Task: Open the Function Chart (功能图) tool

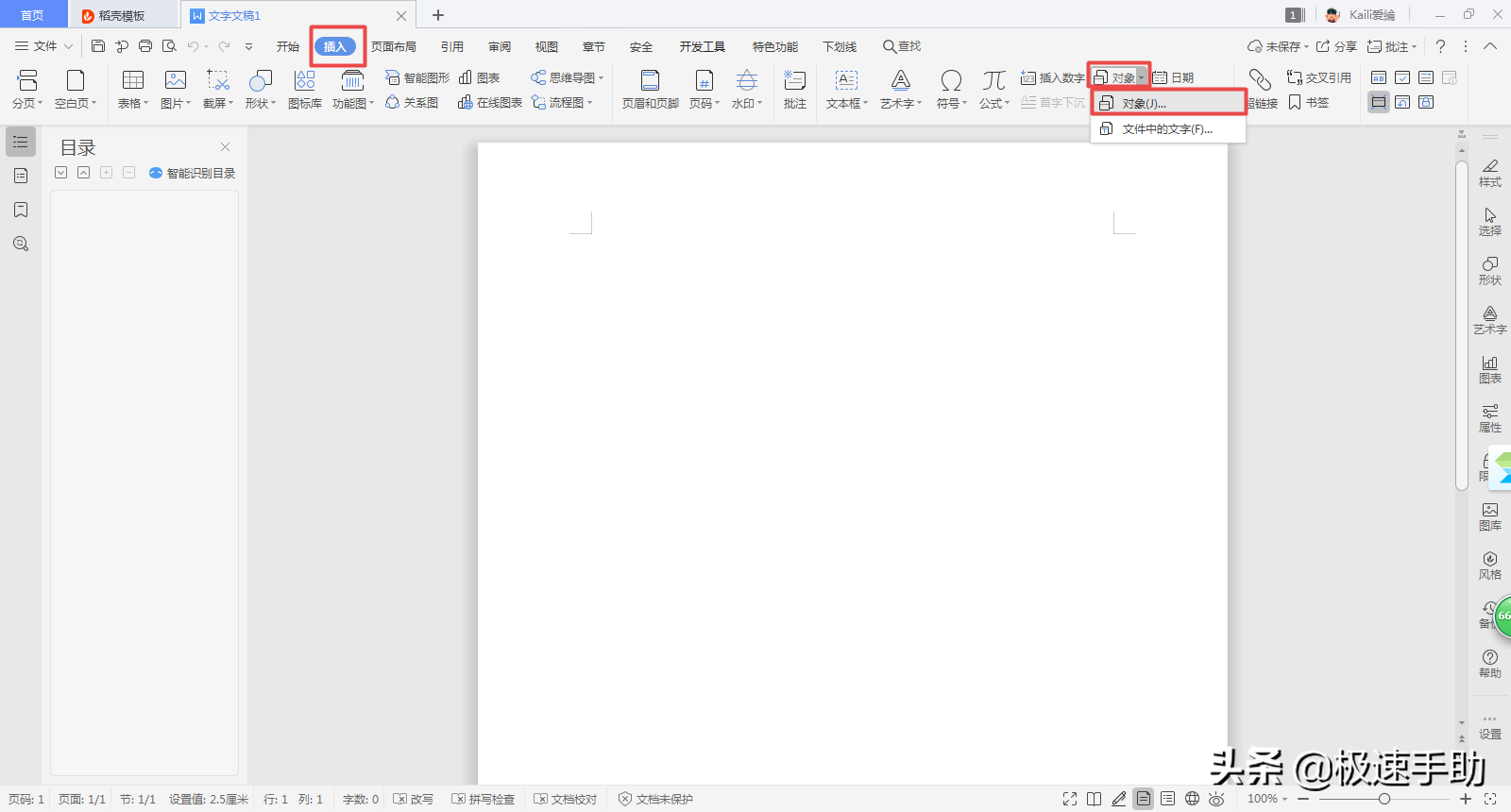Action: [x=353, y=90]
